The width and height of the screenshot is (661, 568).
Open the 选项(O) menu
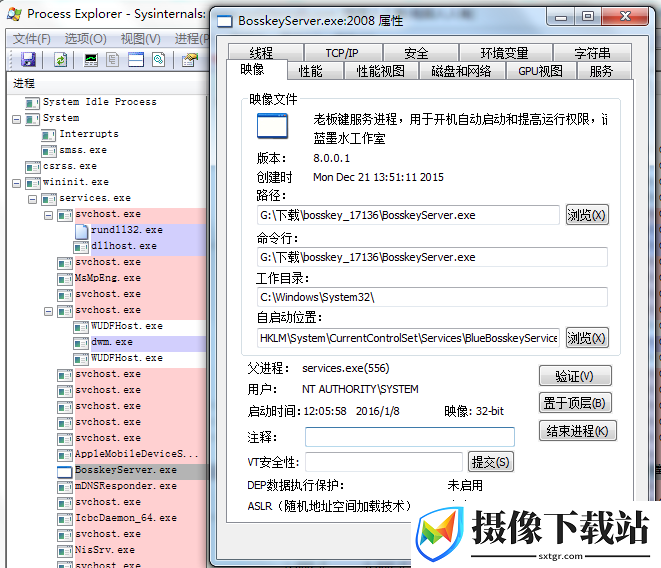(86, 39)
